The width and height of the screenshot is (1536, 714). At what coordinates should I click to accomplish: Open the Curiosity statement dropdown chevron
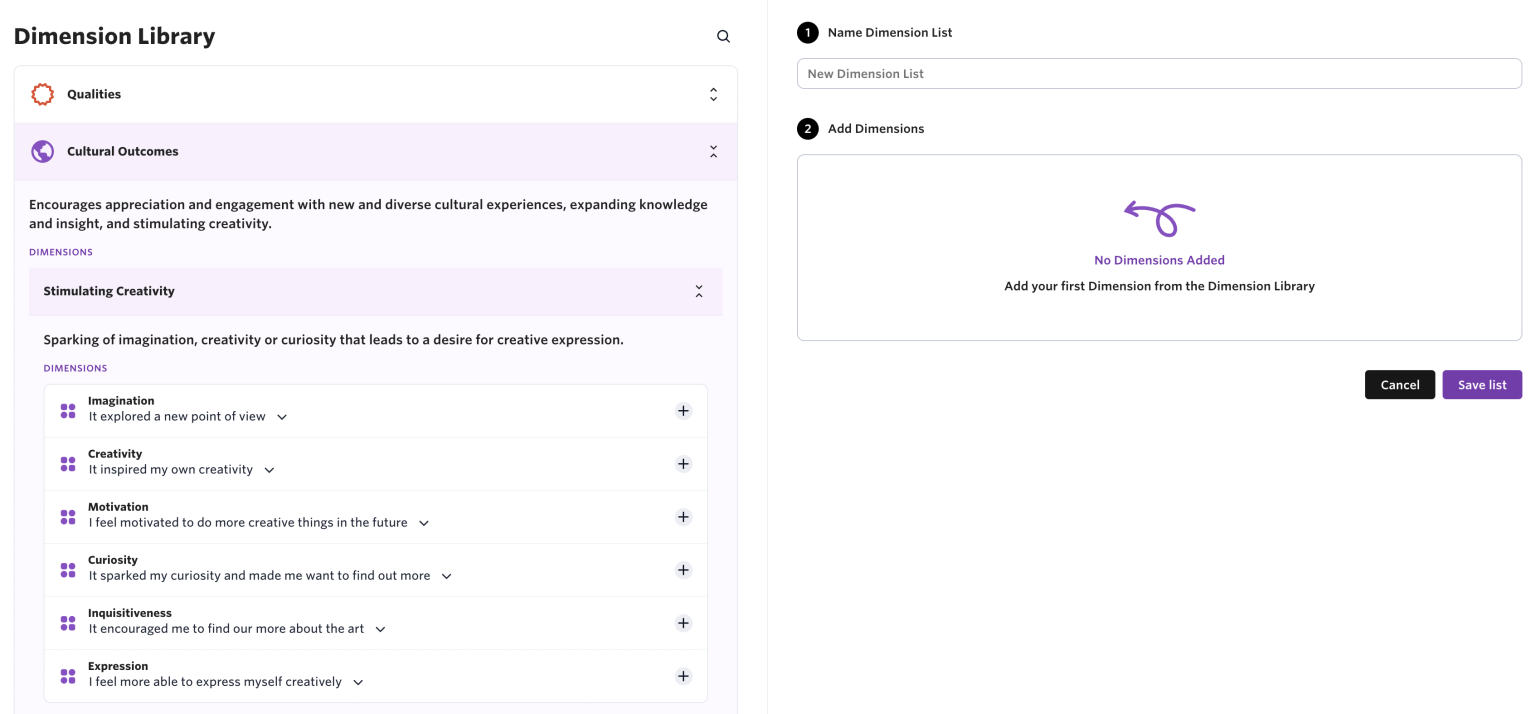446,575
